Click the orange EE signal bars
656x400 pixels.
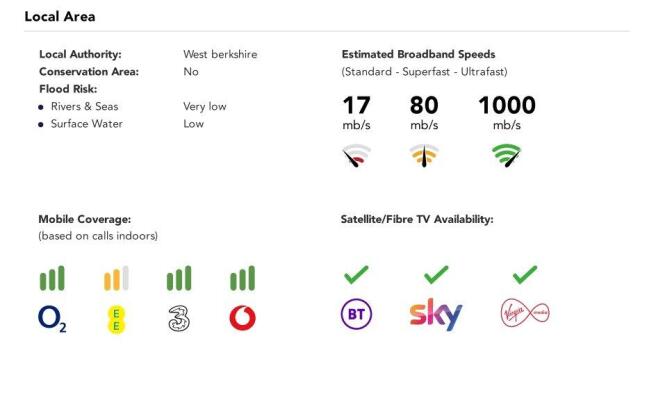coord(116,278)
